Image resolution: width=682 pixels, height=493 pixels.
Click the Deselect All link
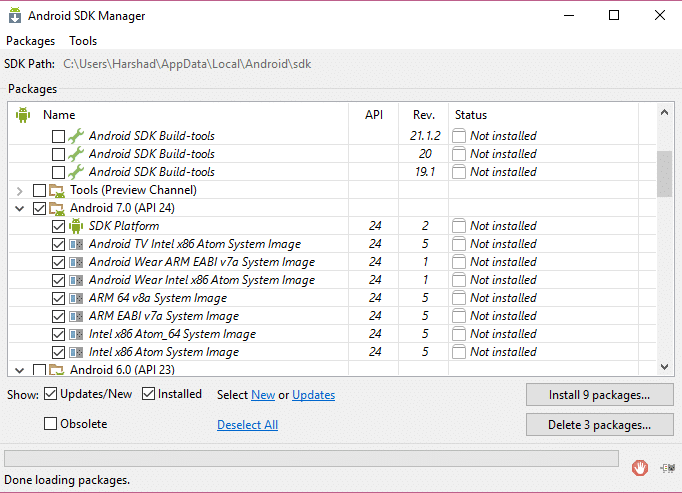coord(247,425)
